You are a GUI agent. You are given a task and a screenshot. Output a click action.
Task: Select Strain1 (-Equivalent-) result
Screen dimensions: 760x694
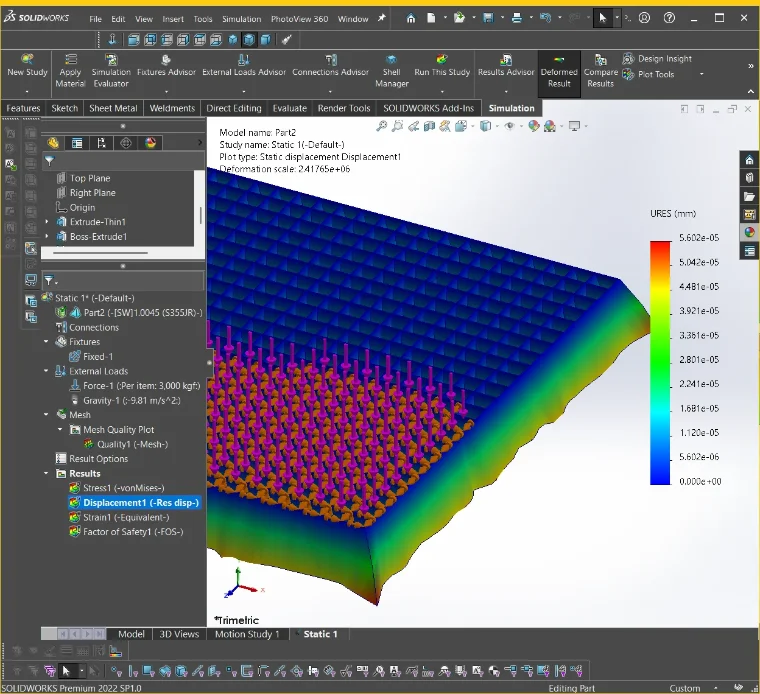pos(120,517)
